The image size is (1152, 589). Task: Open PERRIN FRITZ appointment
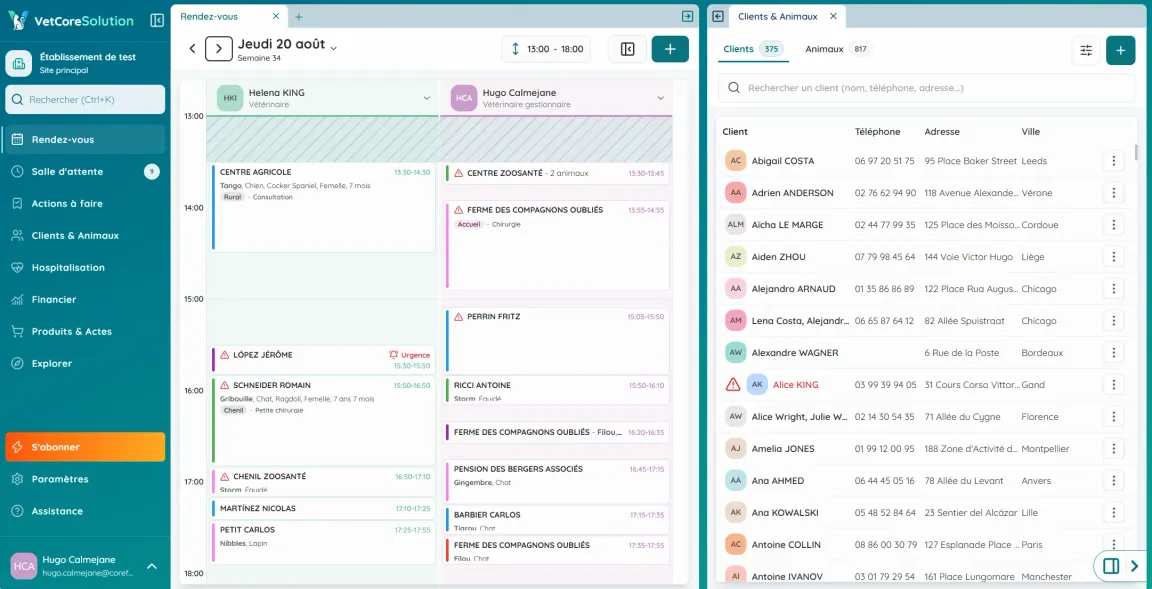557,342
